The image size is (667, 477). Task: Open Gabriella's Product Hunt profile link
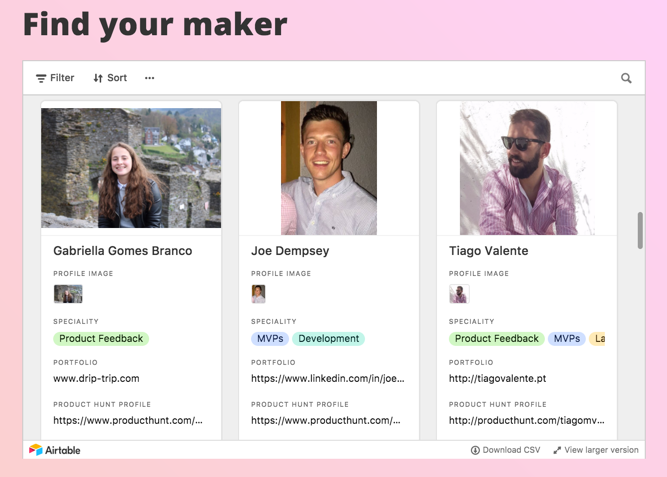128,421
